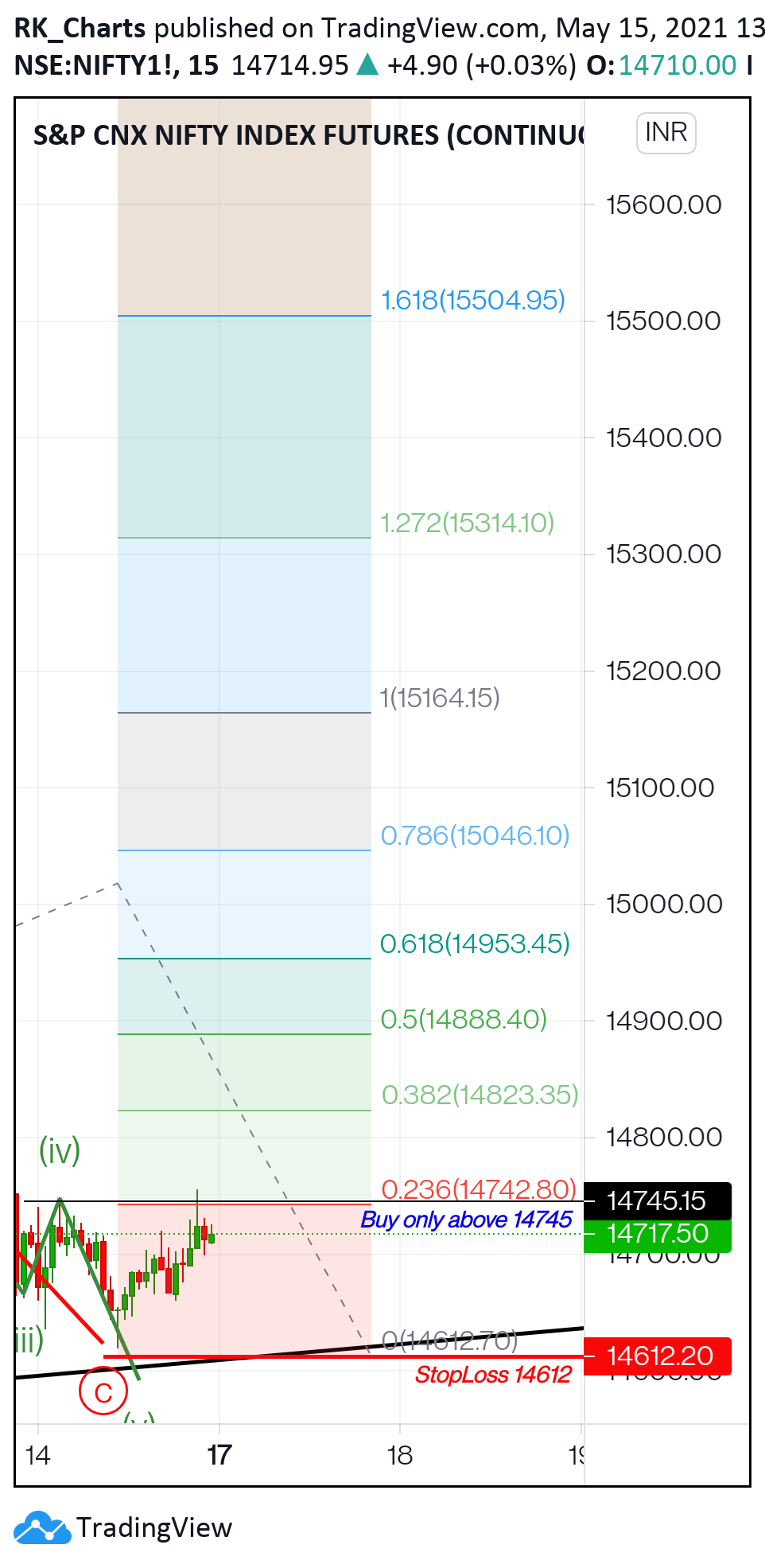Click the TradingView cloud logo icon
The height and width of the screenshot is (1568, 765).
[42, 1527]
